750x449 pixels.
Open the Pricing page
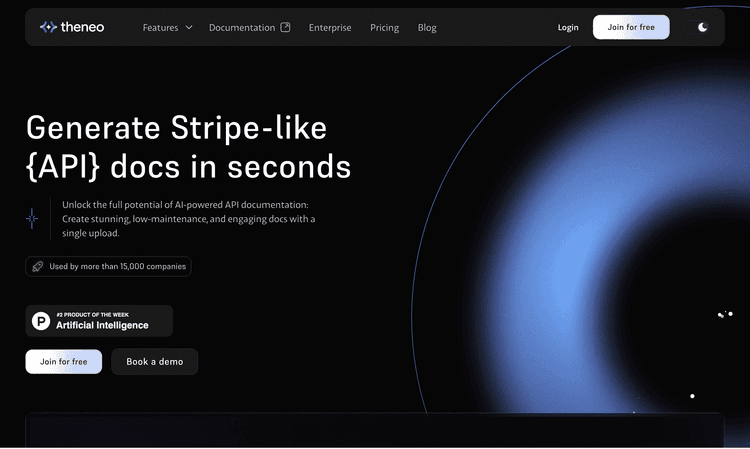click(x=385, y=28)
